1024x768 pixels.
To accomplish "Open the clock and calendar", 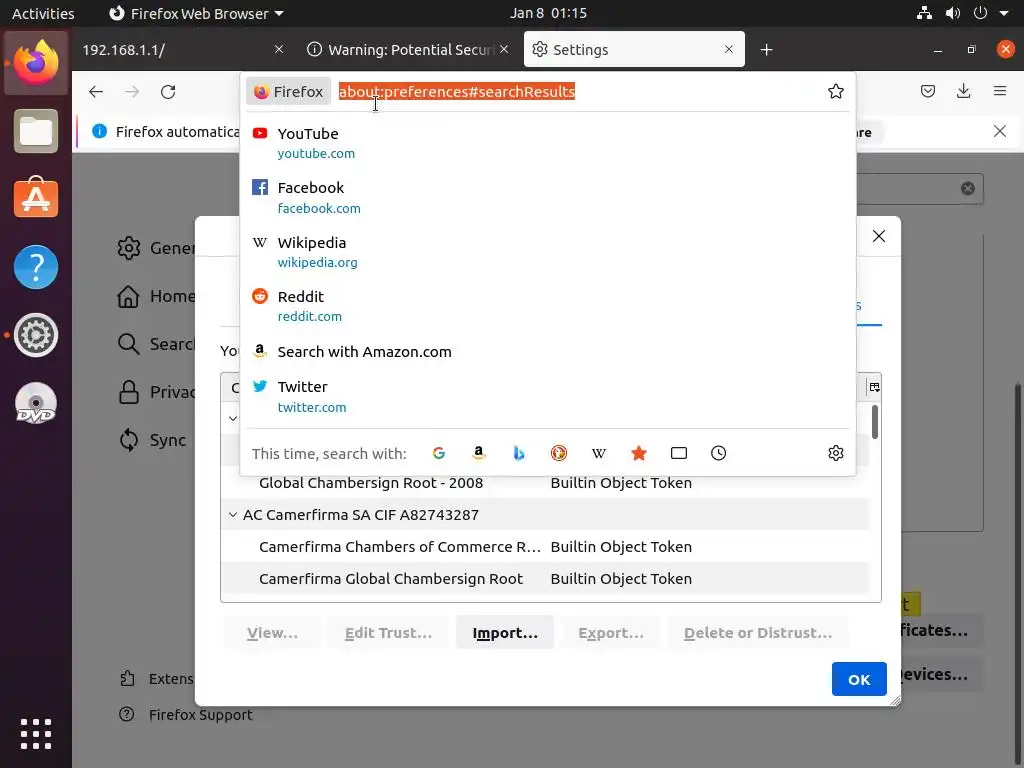I will coord(548,13).
